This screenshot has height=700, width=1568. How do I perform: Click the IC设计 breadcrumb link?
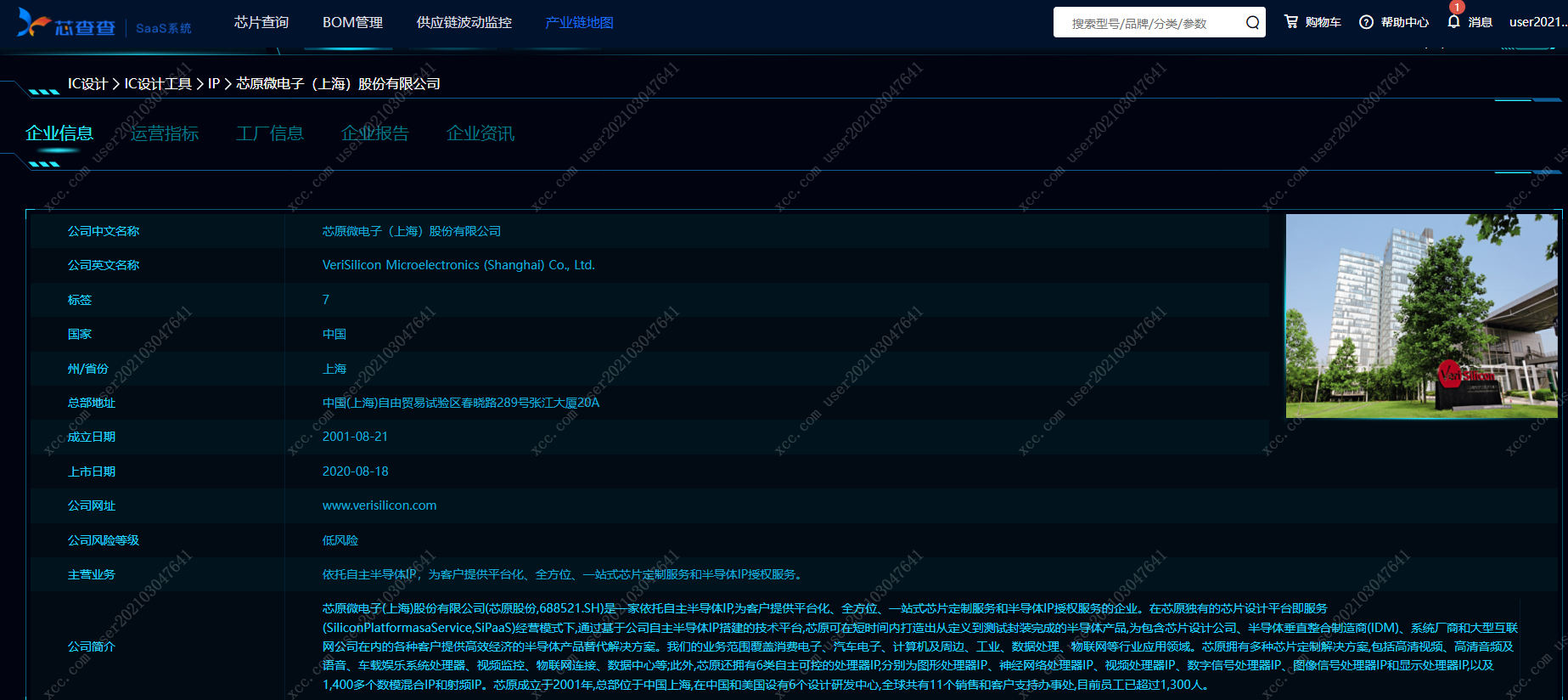pos(87,84)
